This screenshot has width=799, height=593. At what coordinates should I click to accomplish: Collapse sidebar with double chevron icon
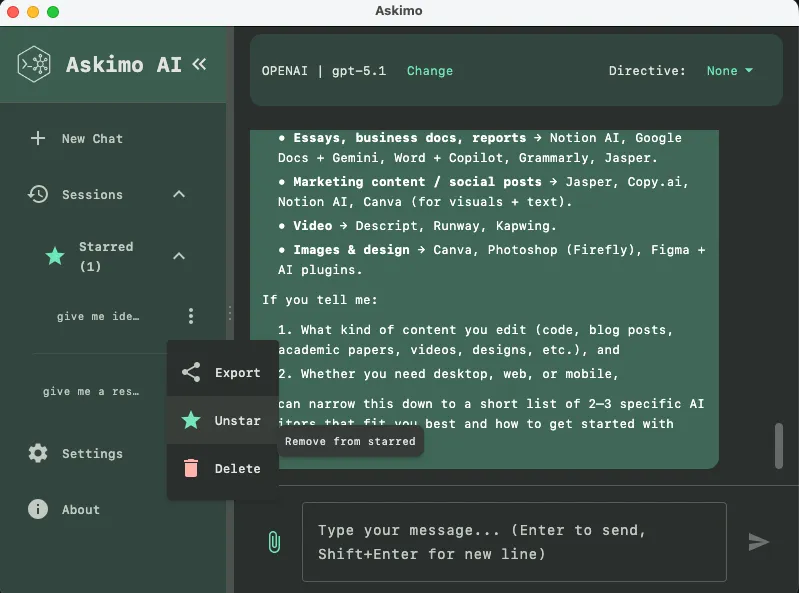(x=199, y=65)
